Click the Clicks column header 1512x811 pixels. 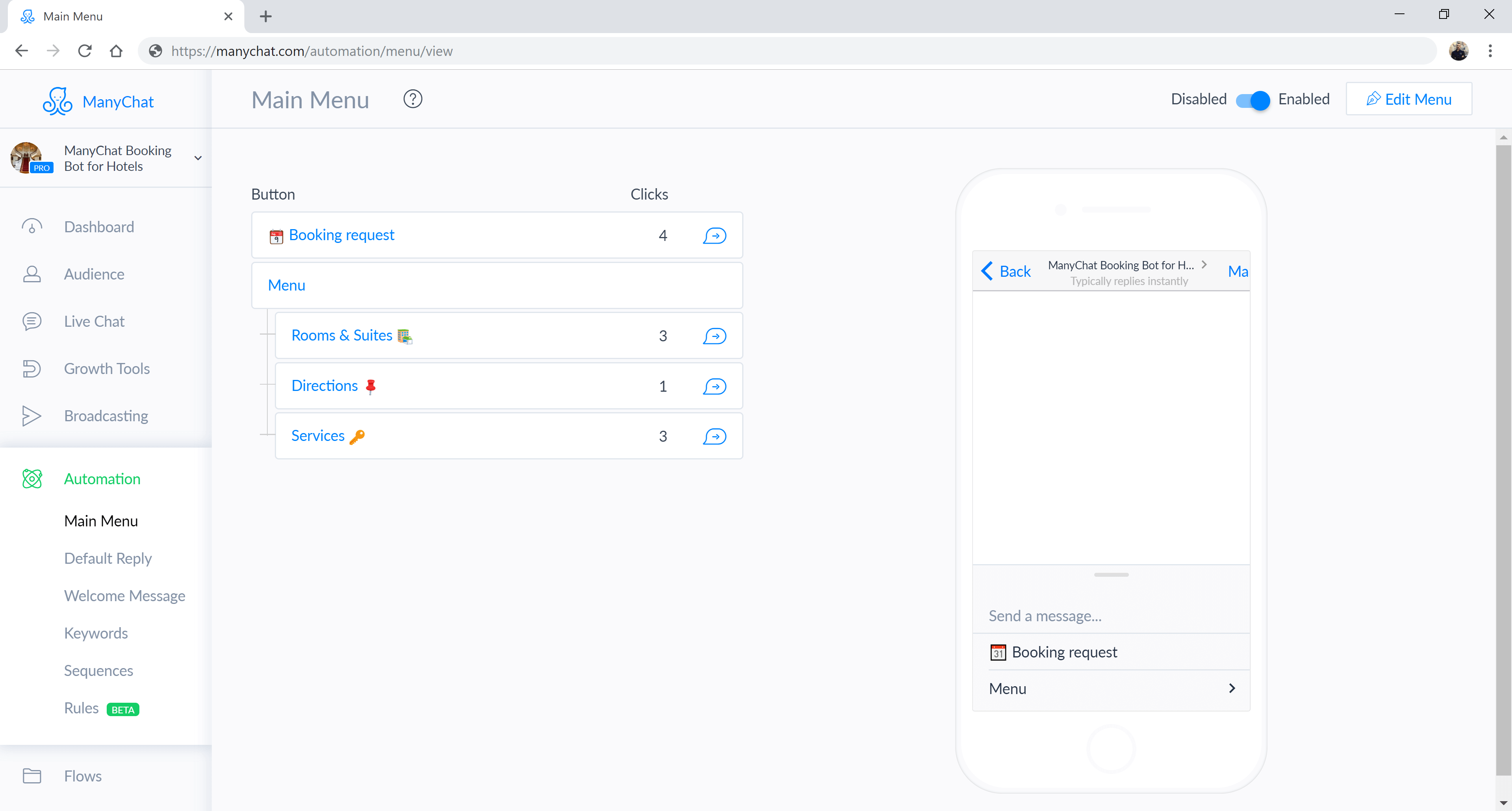click(x=649, y=194)
